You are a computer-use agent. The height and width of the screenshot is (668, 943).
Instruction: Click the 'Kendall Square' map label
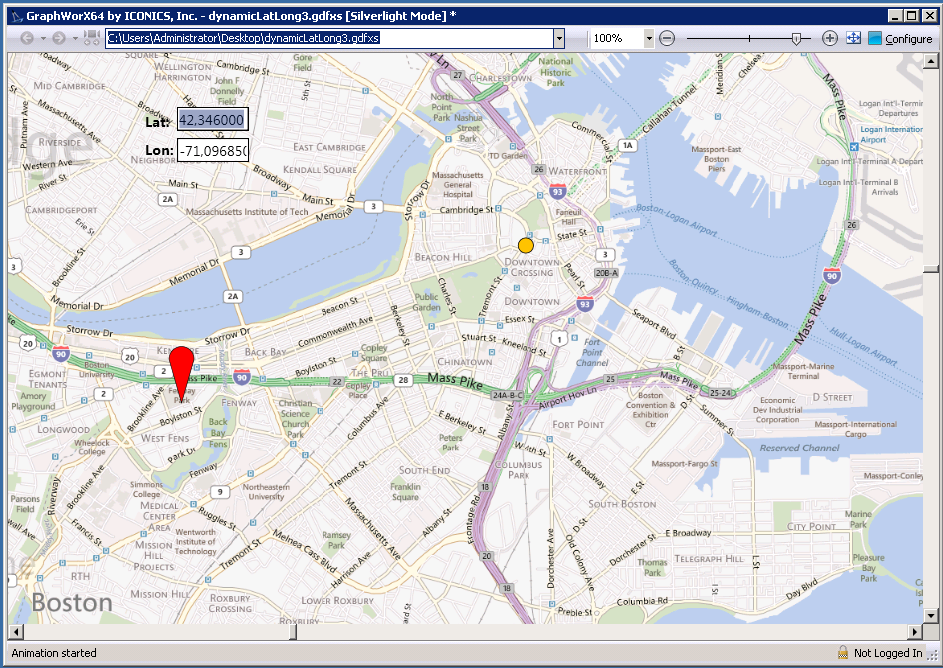pyautogui.click(x=319, y=170)
